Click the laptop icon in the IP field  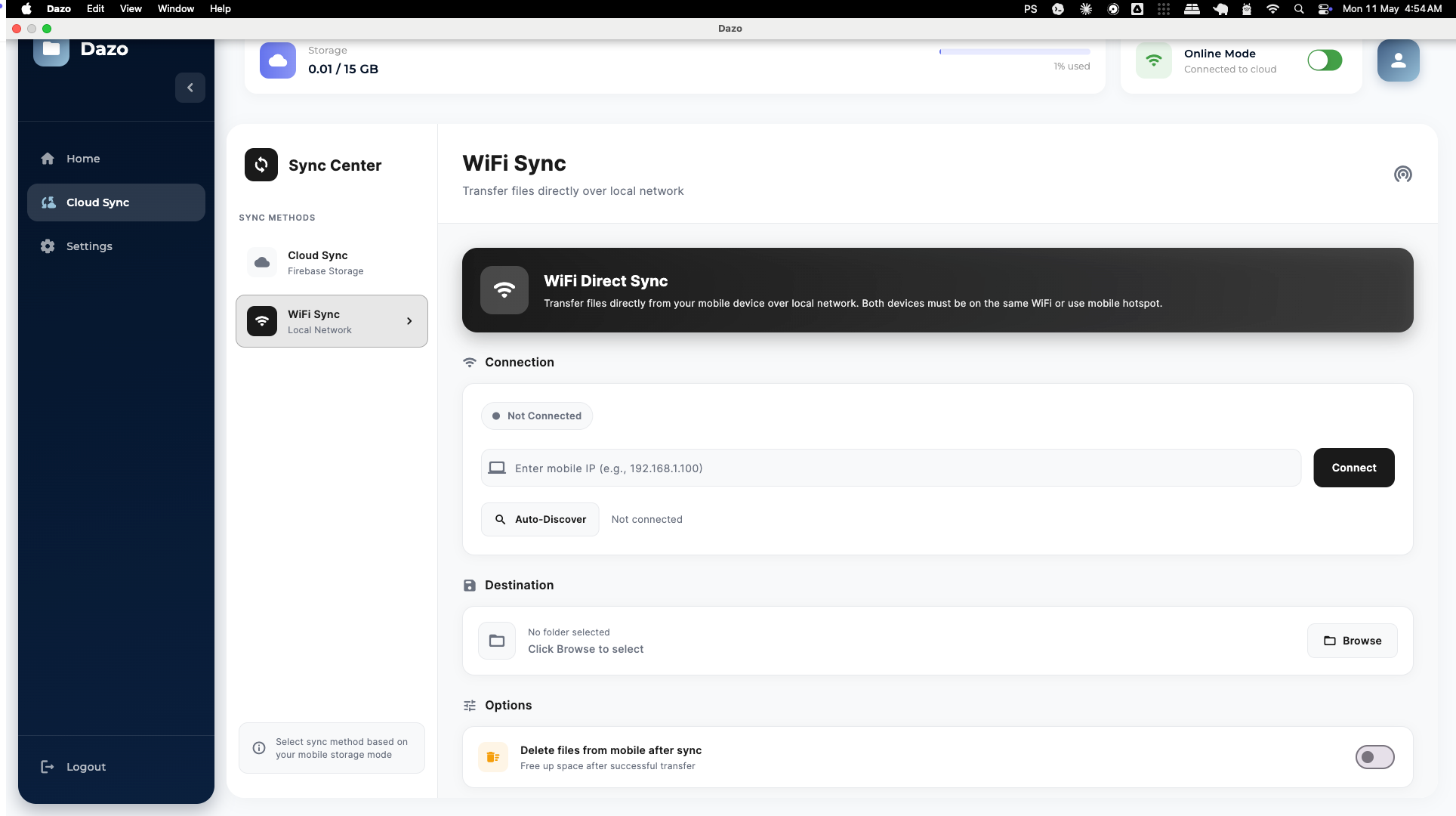pyautogui.click(x=497, y=468)
